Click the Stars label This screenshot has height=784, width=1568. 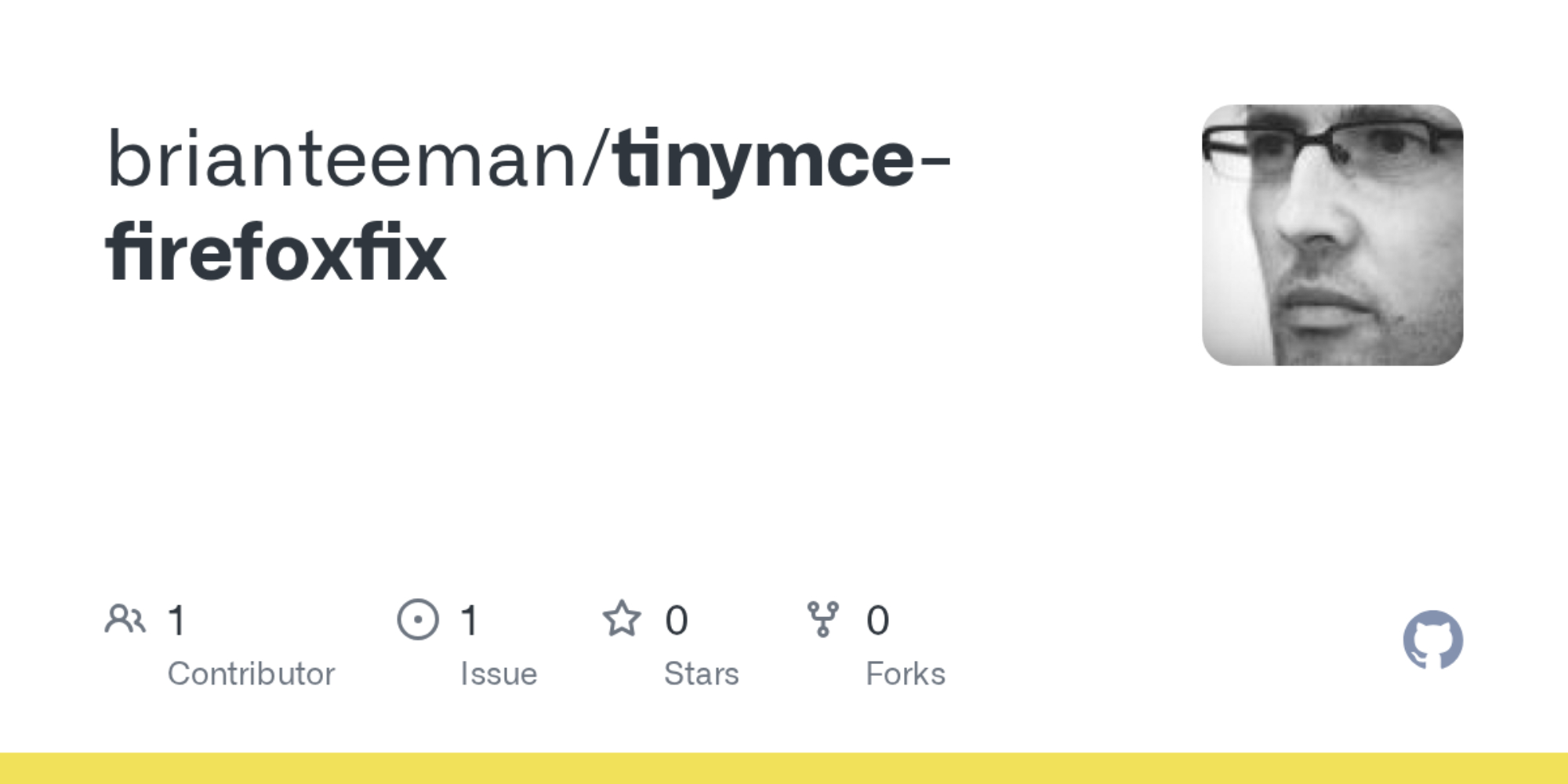pyautogui.click(x=702, y=674)
